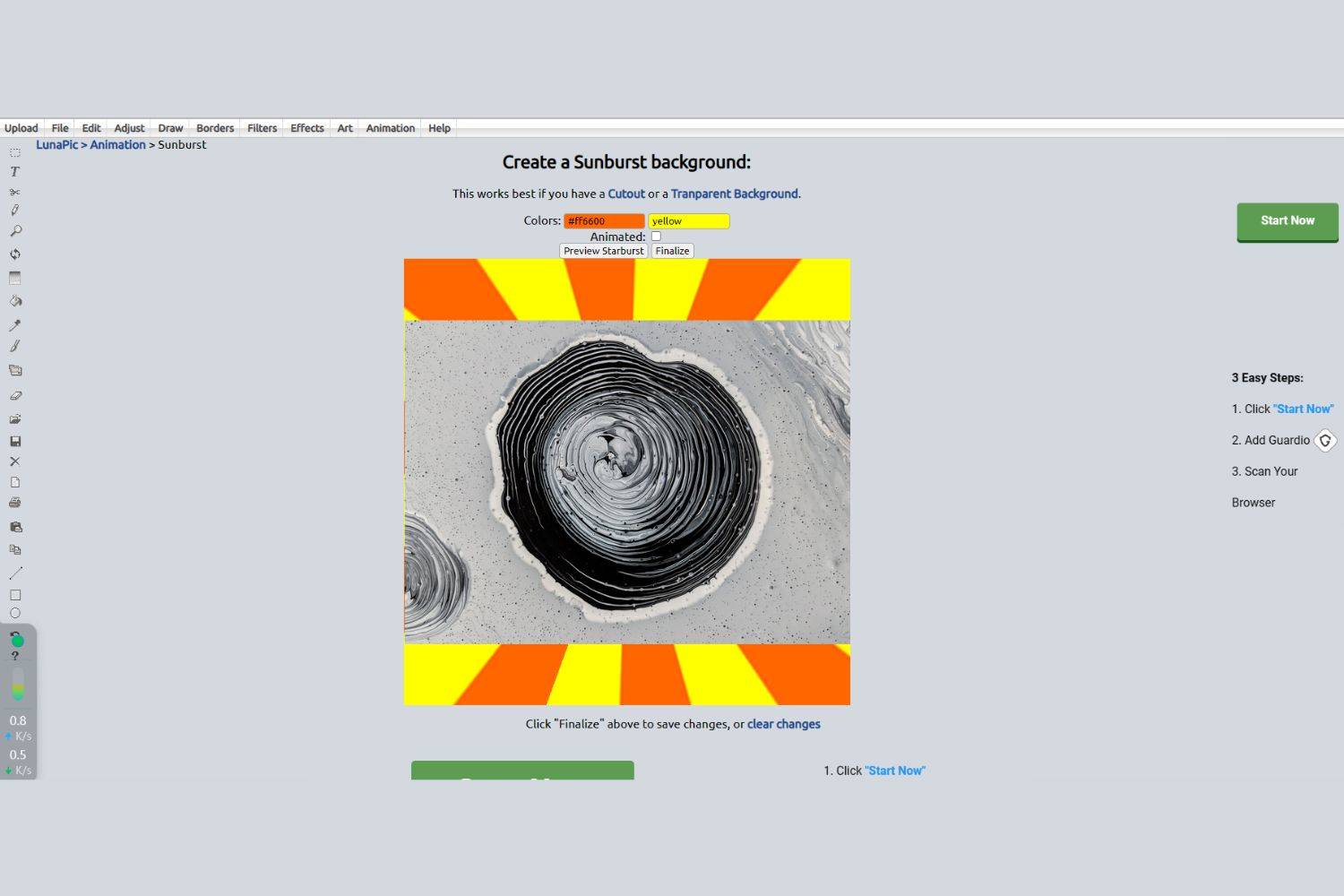Select the magnifier zoom tool
This screenshot has width=1344, height=896.
[x=15, y=231]
